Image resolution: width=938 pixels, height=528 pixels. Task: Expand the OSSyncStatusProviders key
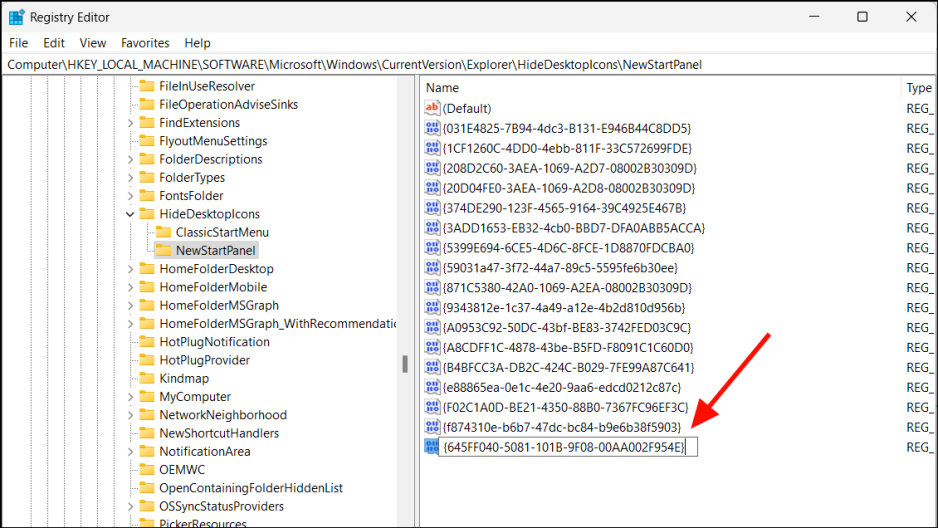point(130,506)
